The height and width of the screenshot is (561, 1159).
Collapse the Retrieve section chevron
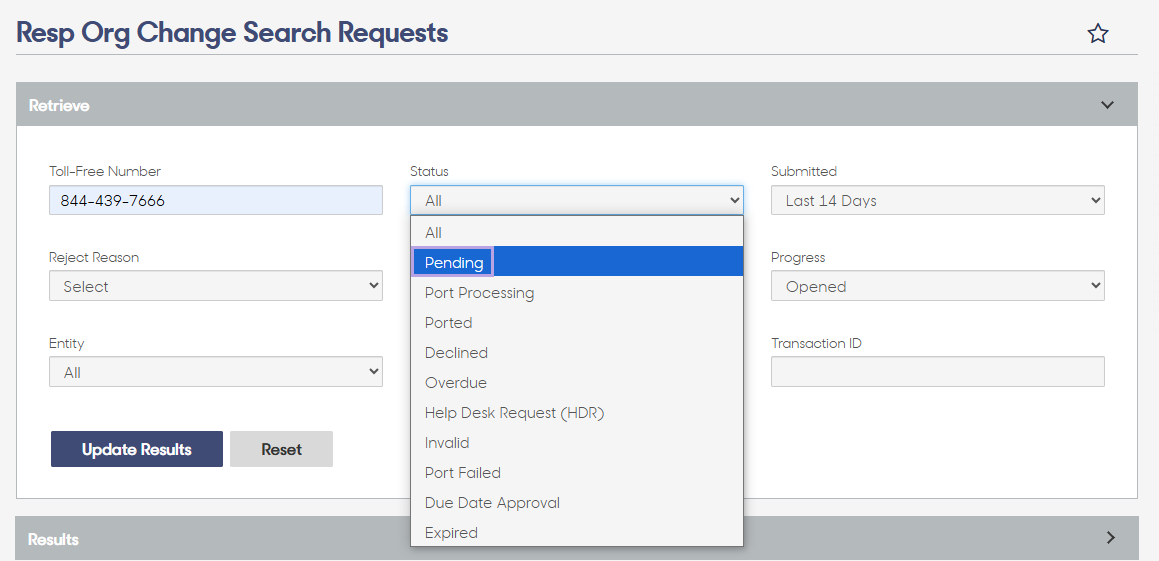pos(1107,105)
